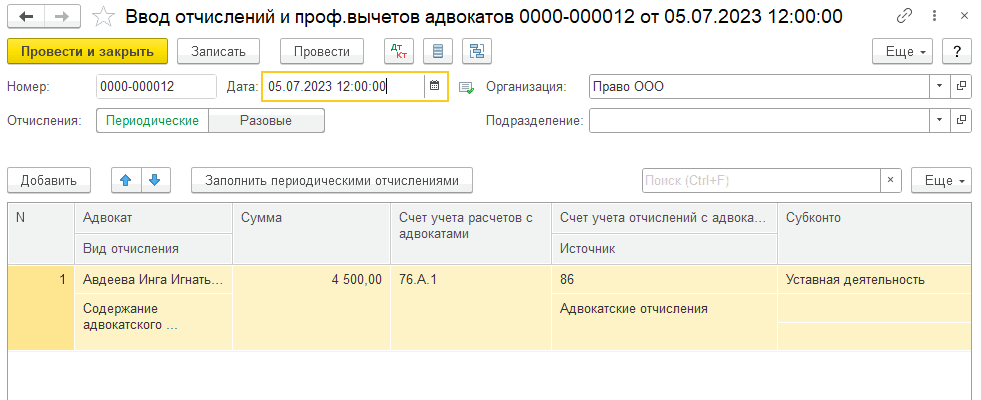981x400 pixels.
Task: Click the forward navigation arrow
Action: pyautogui.click(x=62, y=16)
